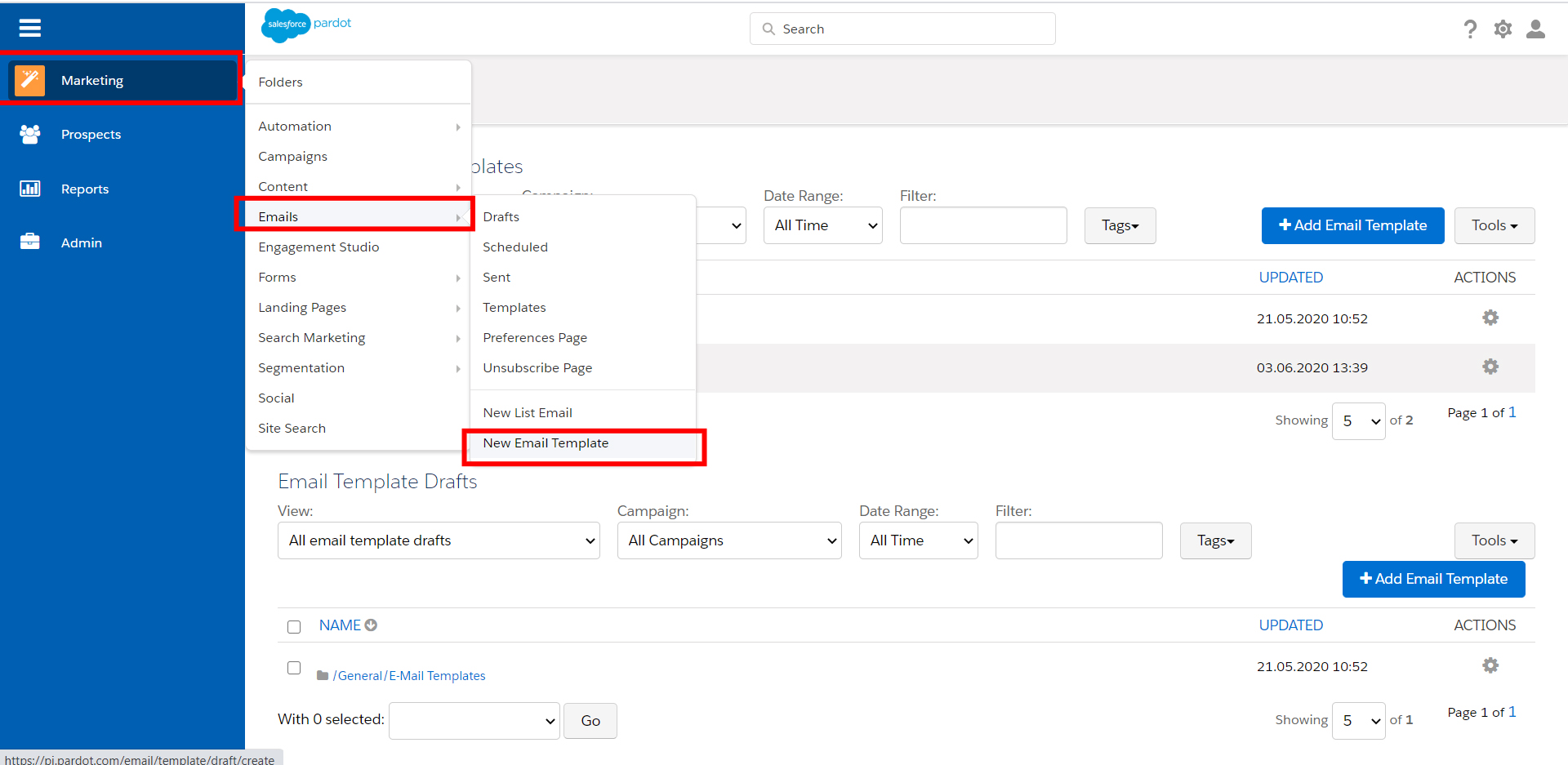The image size is (1568, 765).
Task: Click the Reports chart icon
Action: point(30,189)
